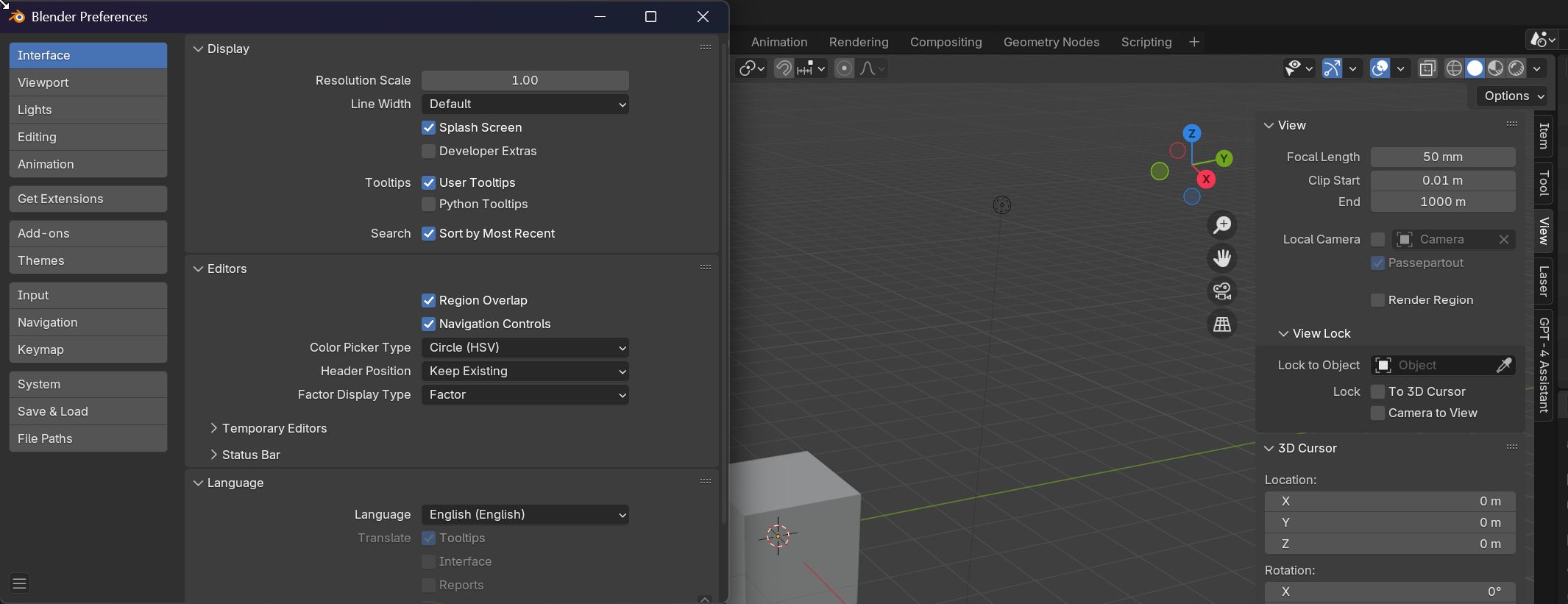Open Header Position dropdown

click(x=525, y=371)
